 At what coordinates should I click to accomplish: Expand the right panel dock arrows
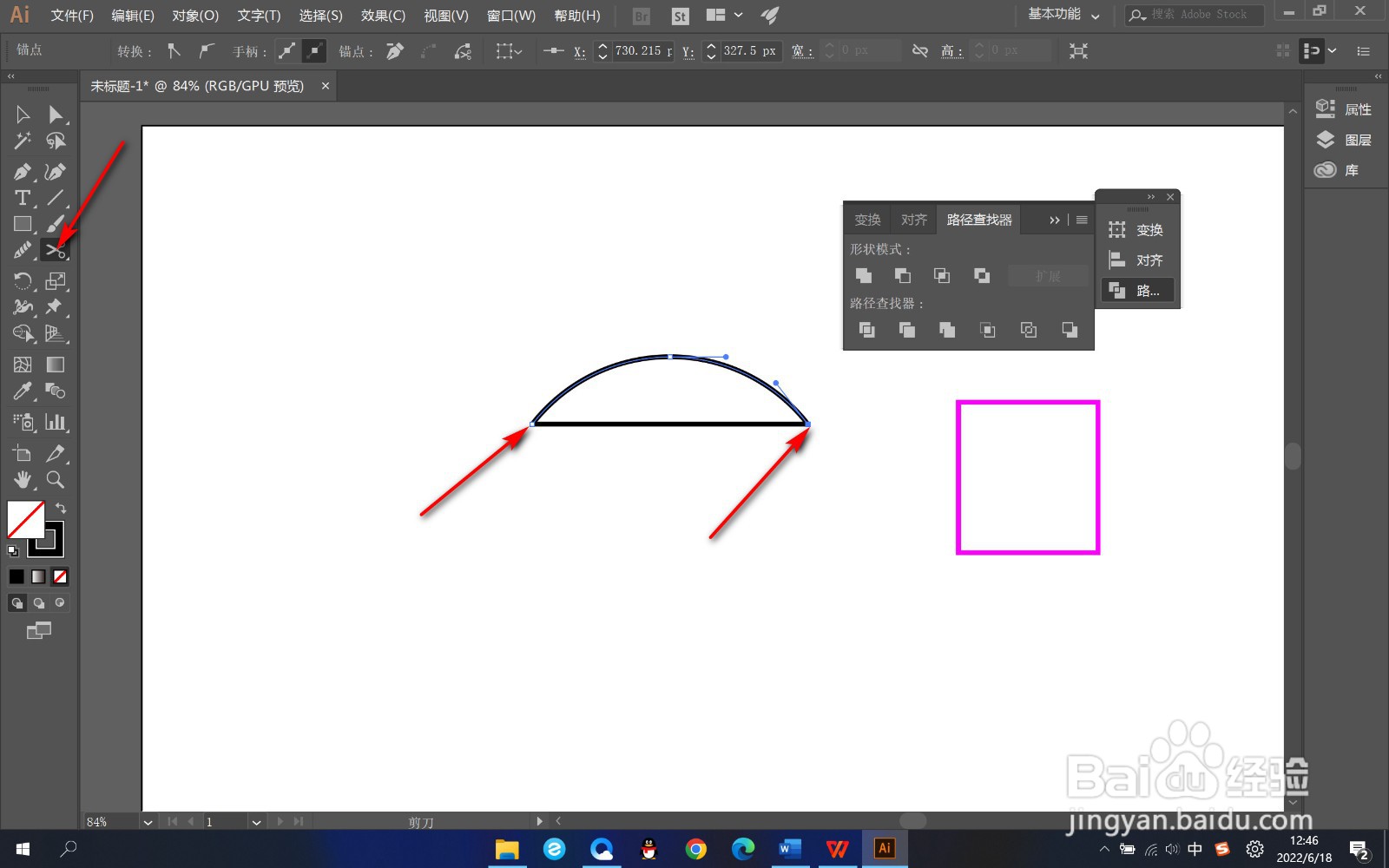pyautogui.click(x=1378, y=76)
